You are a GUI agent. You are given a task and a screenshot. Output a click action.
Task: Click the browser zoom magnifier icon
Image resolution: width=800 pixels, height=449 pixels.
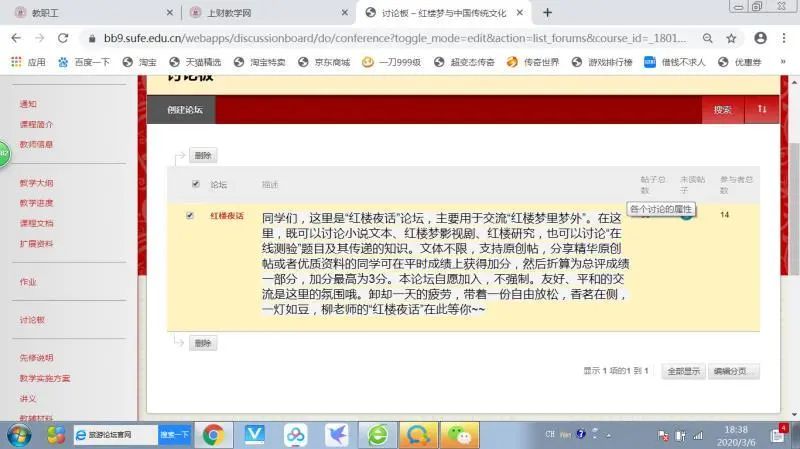[x=704, y=38]
